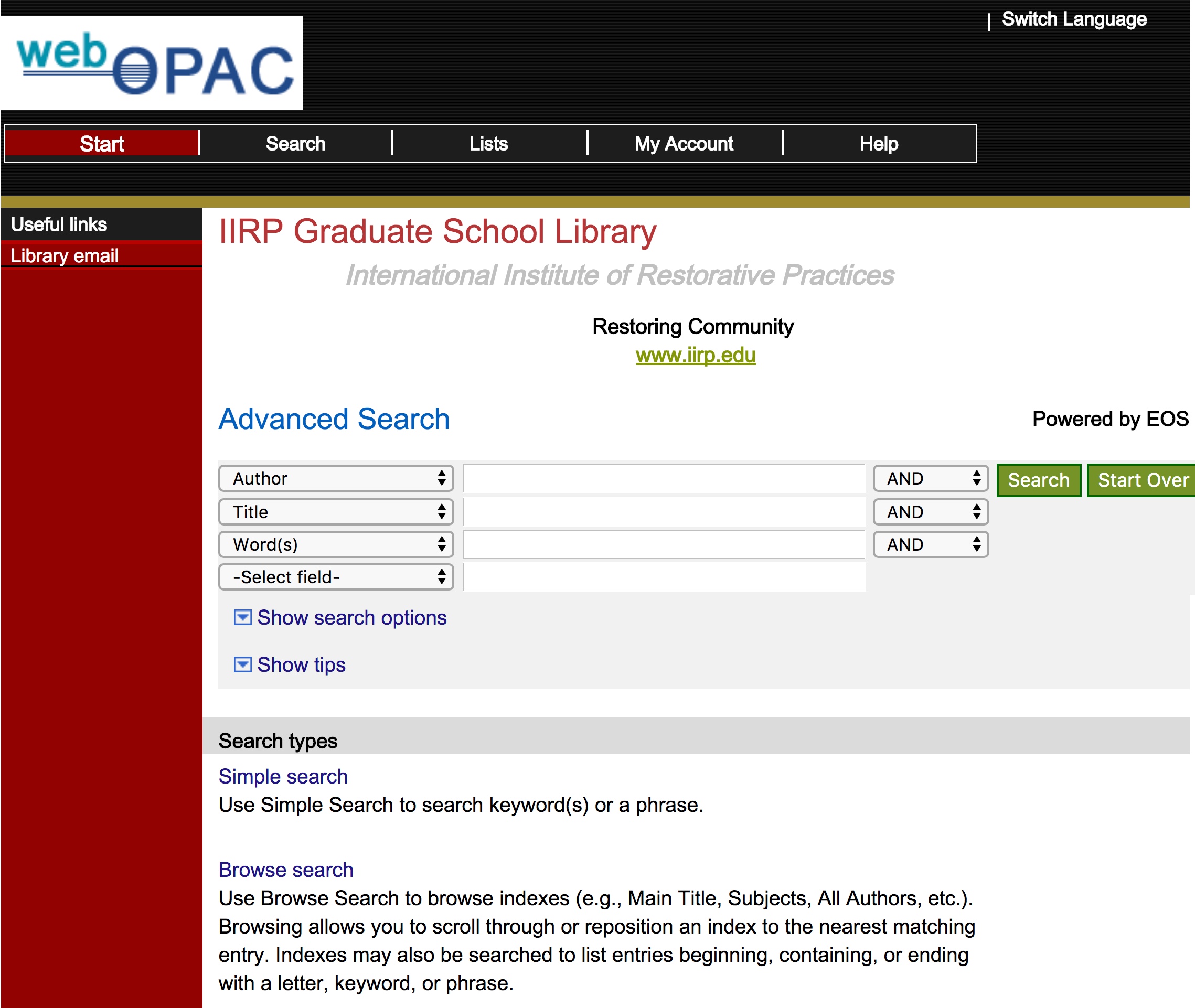Click the Powered by EOS text
Screen dimensions: 1195x1008
(x=1111, y=419)
